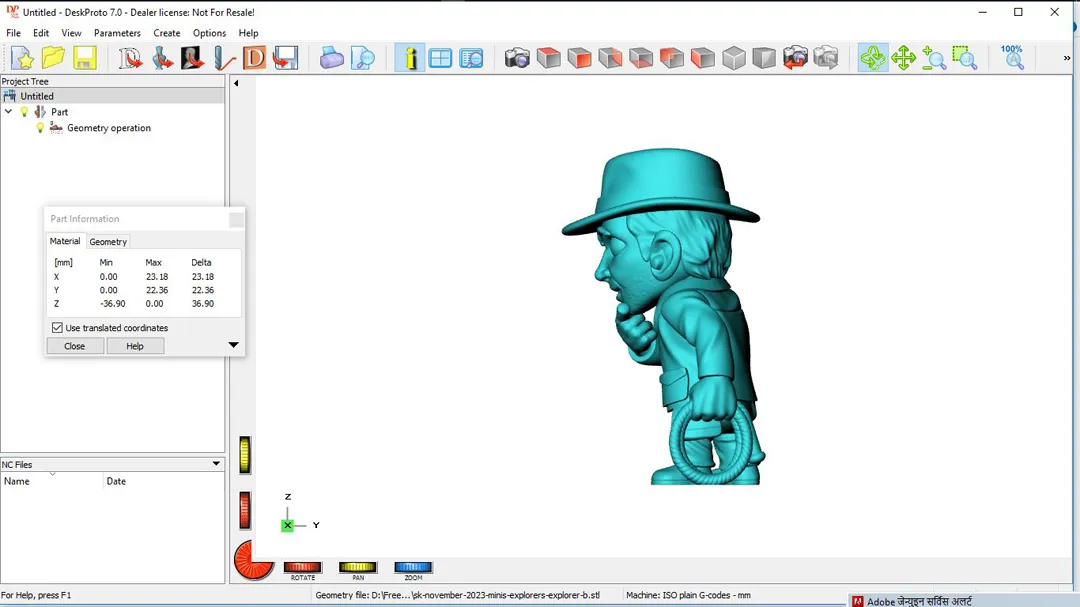Click the Name column header in NC Files
Screen dimensions: 1080x607
pos(52,481)
